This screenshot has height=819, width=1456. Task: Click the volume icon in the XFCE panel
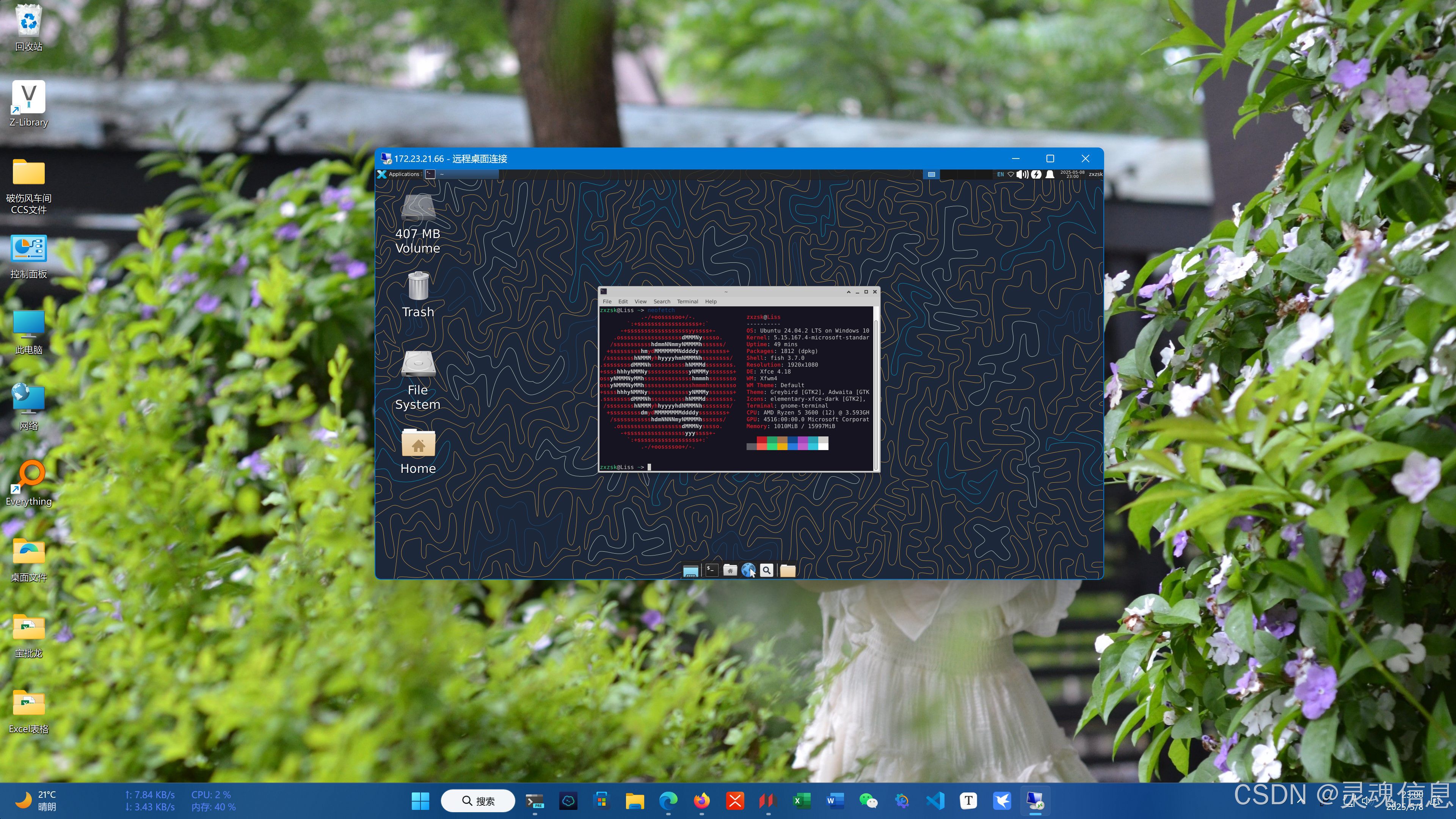coord(1023,174)
